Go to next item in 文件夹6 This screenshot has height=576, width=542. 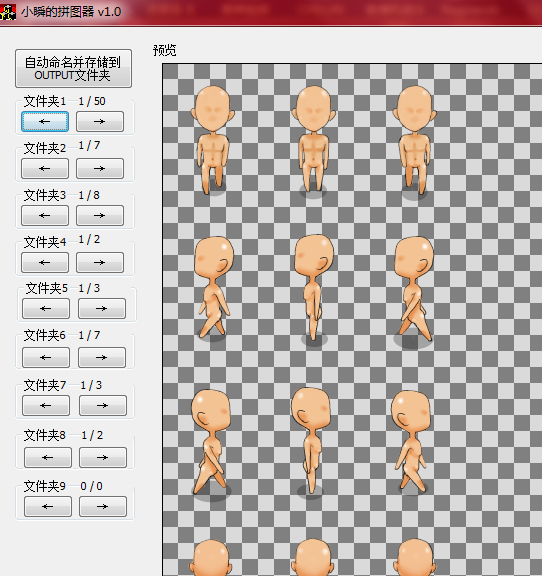pos(102,357)
